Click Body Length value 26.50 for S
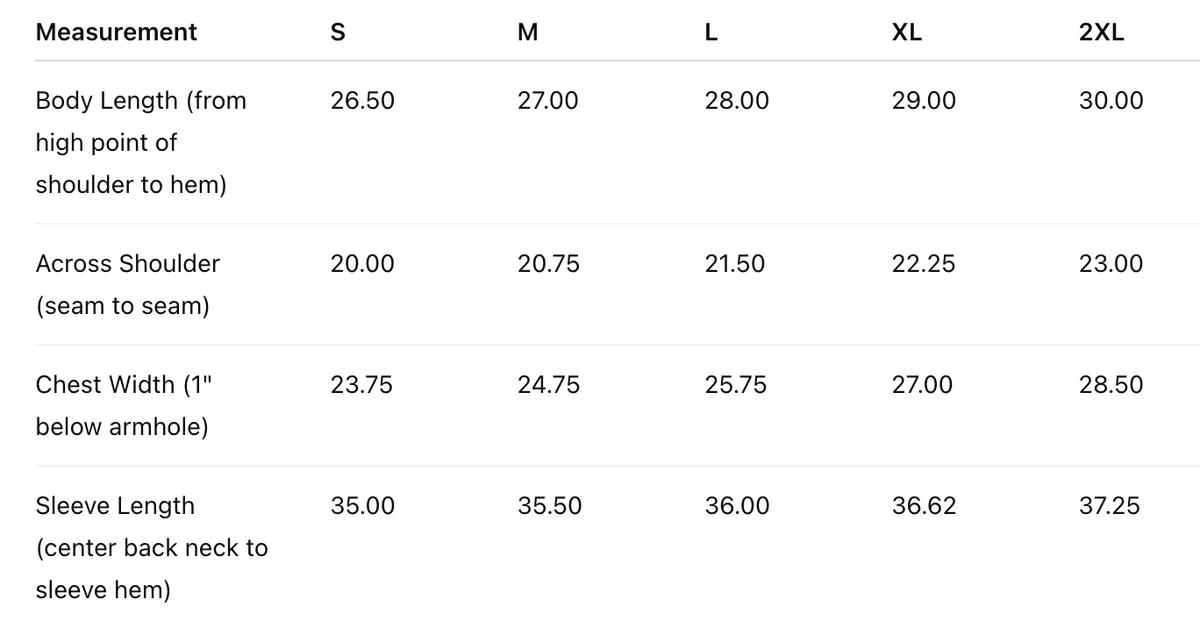 coord(362,101)
